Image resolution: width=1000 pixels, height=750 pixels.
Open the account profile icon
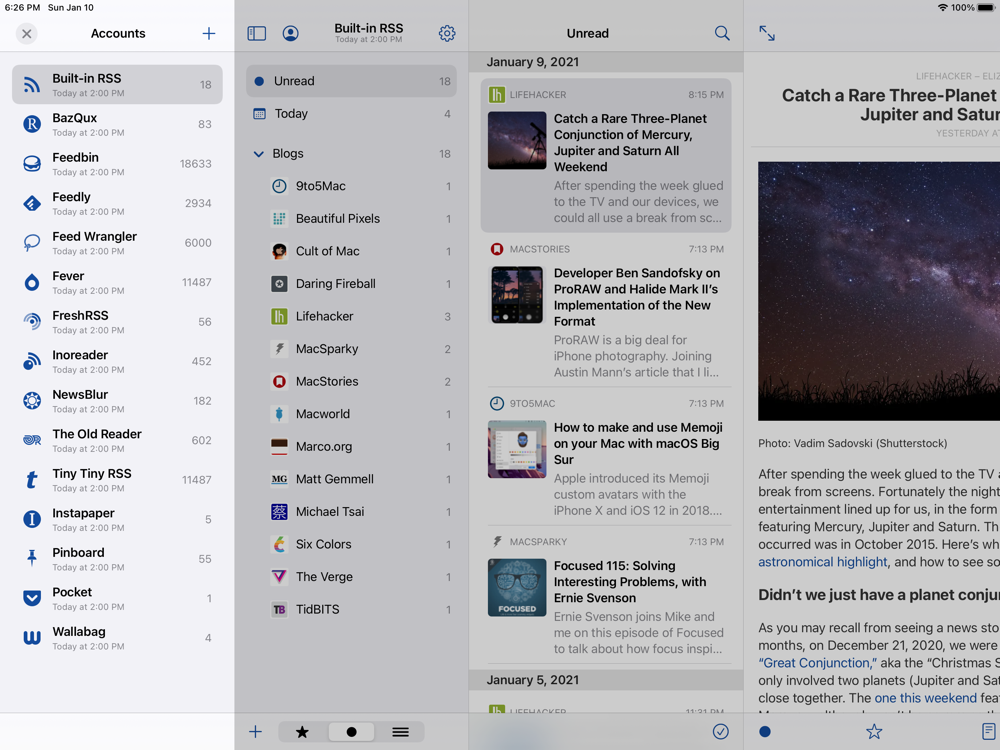click(290, 33)
